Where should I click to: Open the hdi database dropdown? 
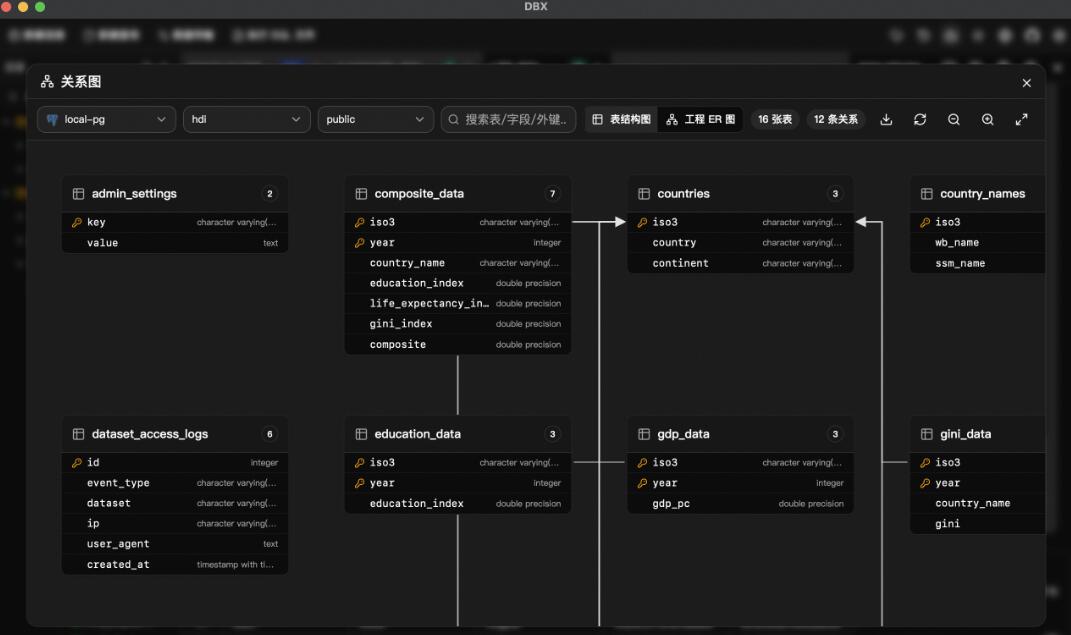247,119
